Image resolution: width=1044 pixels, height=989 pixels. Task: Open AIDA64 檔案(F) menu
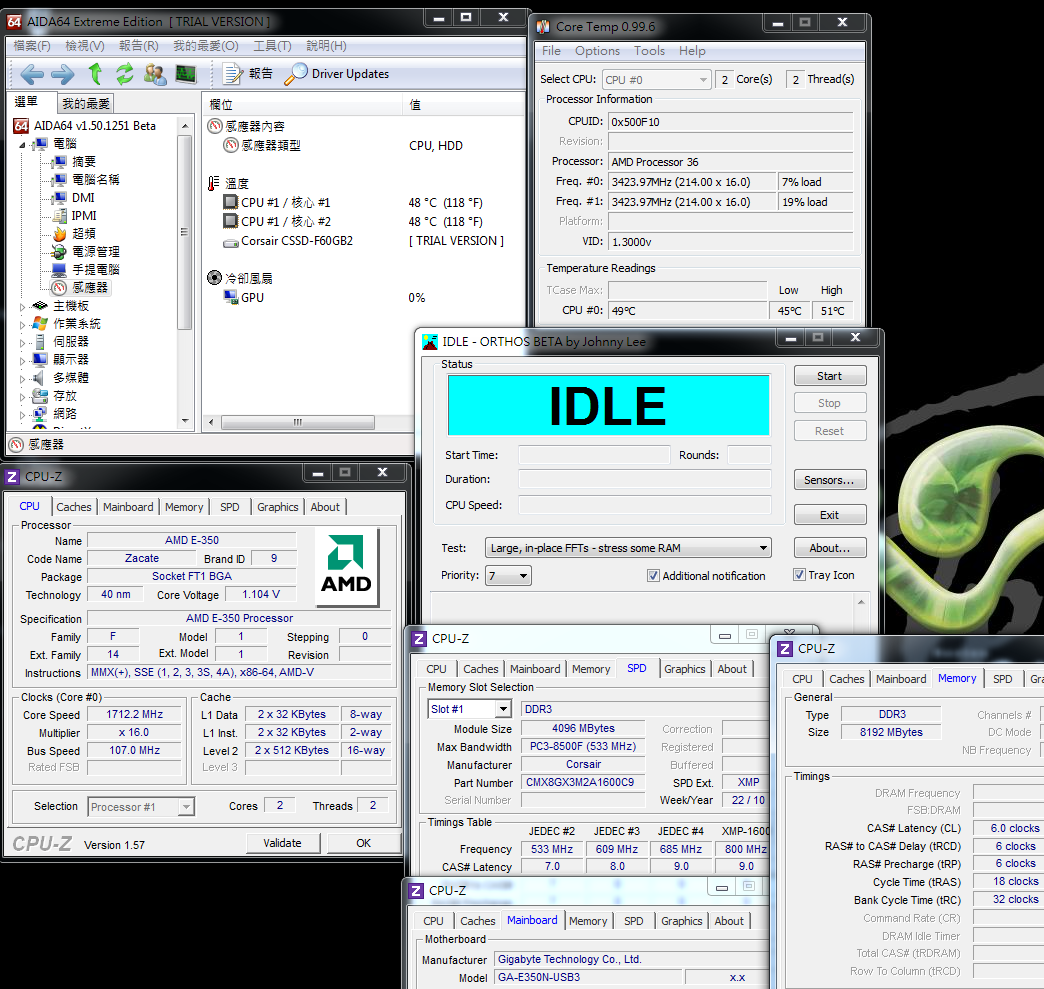click(32, 46)
